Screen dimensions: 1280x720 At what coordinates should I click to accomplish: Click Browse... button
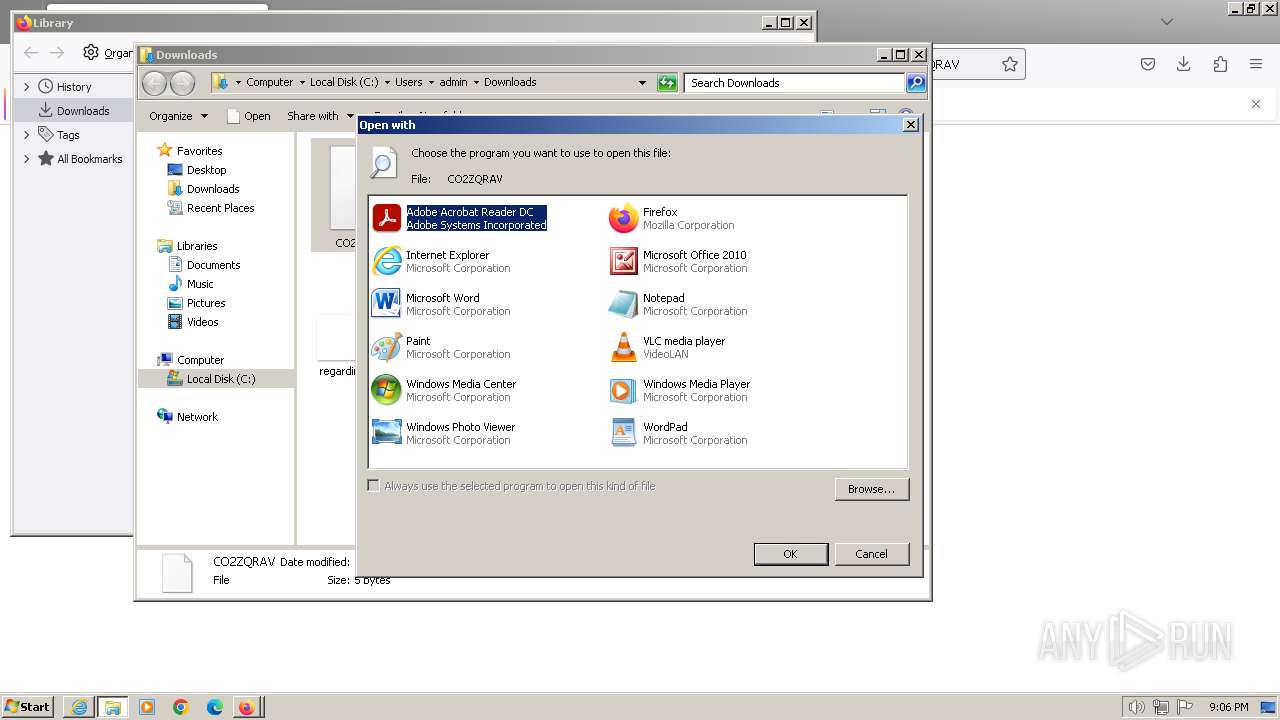(871, 489)
